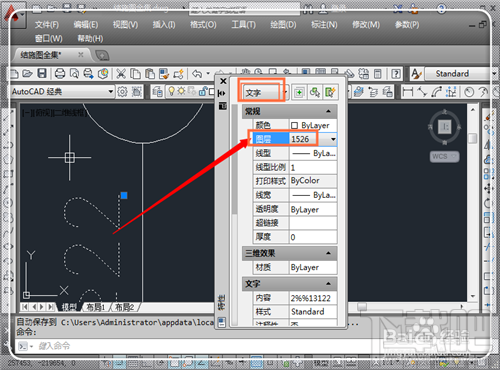
Task: Select the Arc Length dimension tool
Action: [x=437, y=92]
